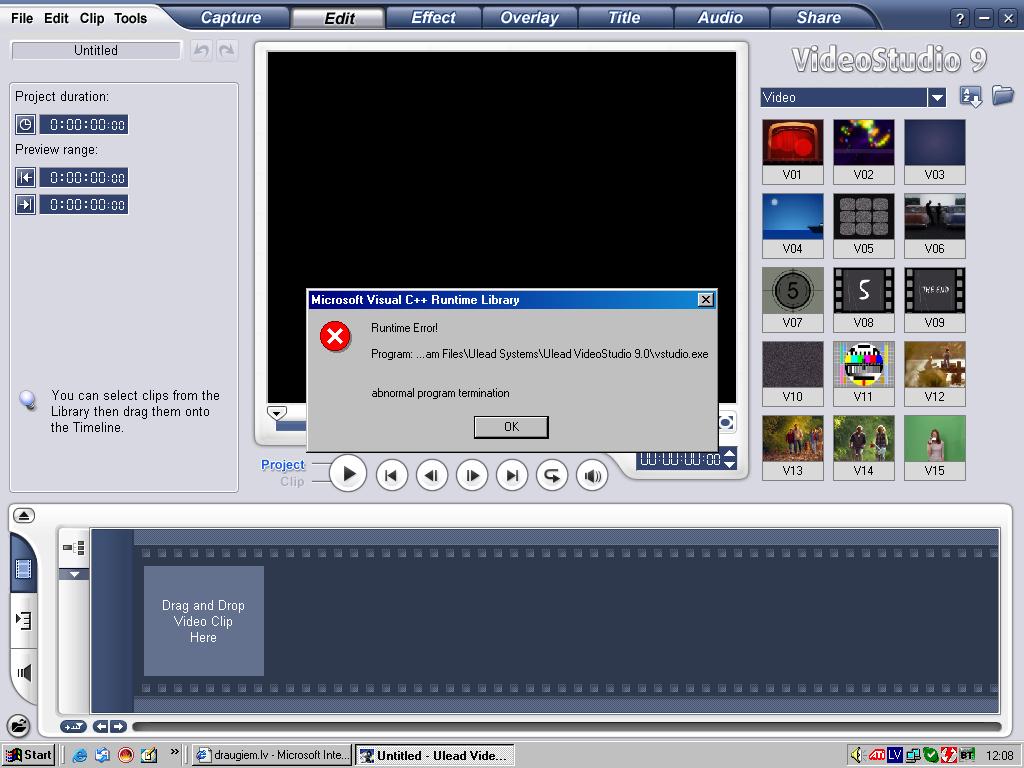Image resolution: width=1024 pixels, height=768 pixels.
Task: Click the End go-to-end button
Action: [512, 475]
